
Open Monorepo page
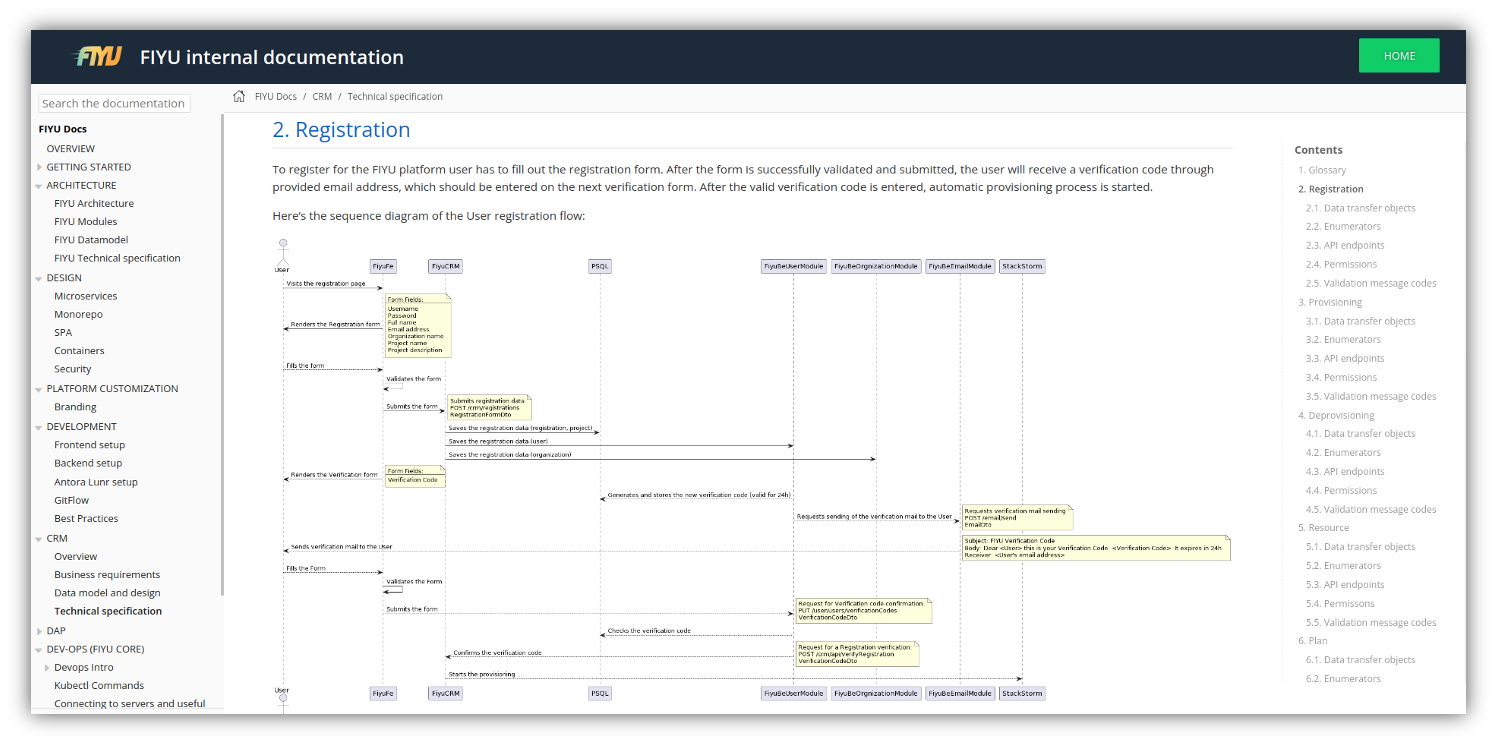78,314
